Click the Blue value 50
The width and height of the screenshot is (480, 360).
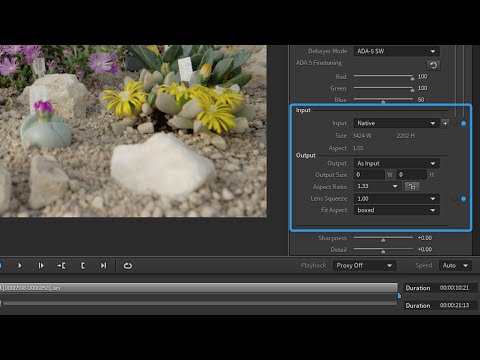tap(421, 100)
